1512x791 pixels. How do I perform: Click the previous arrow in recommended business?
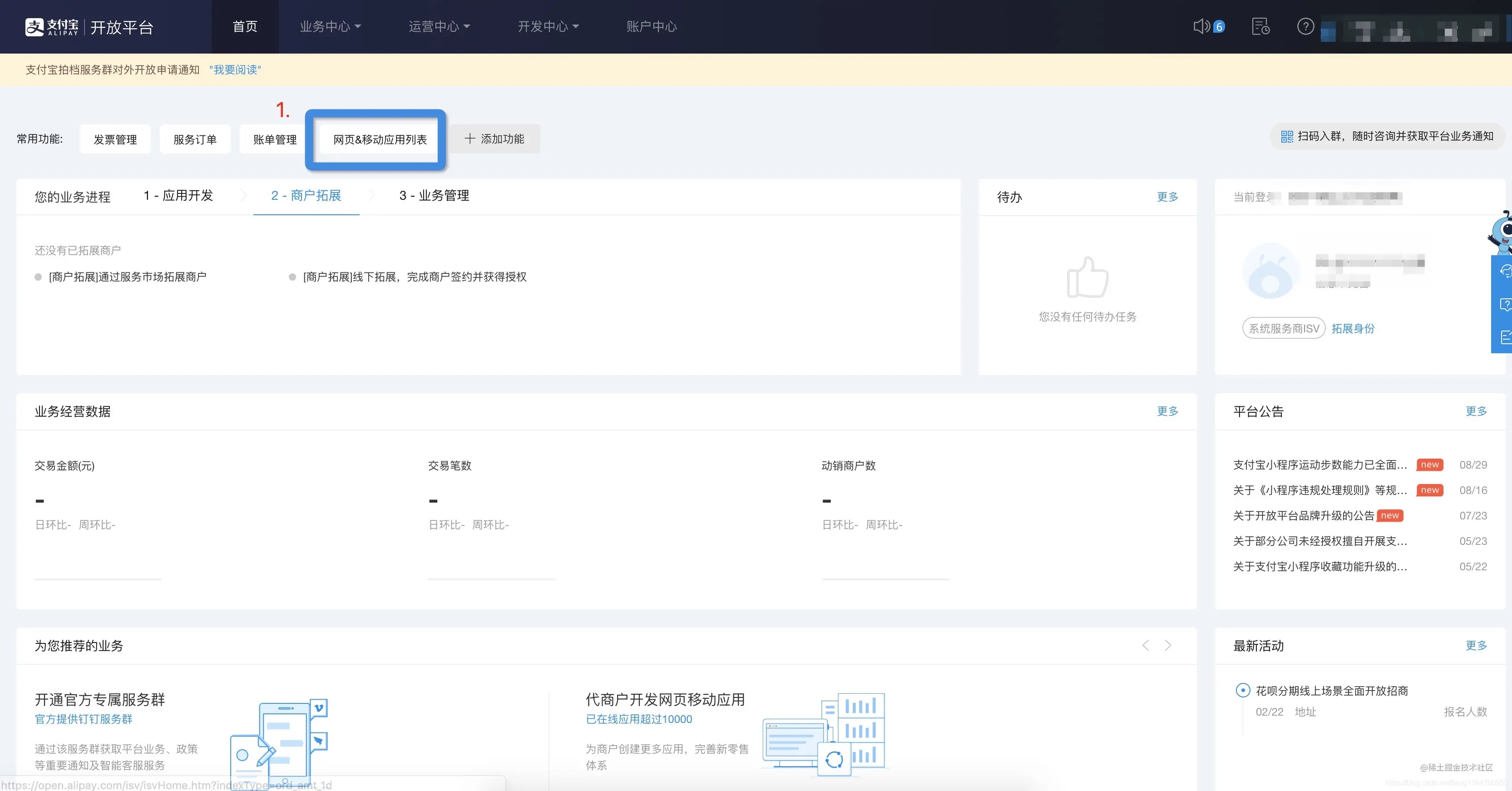(x=1145, y=646)
